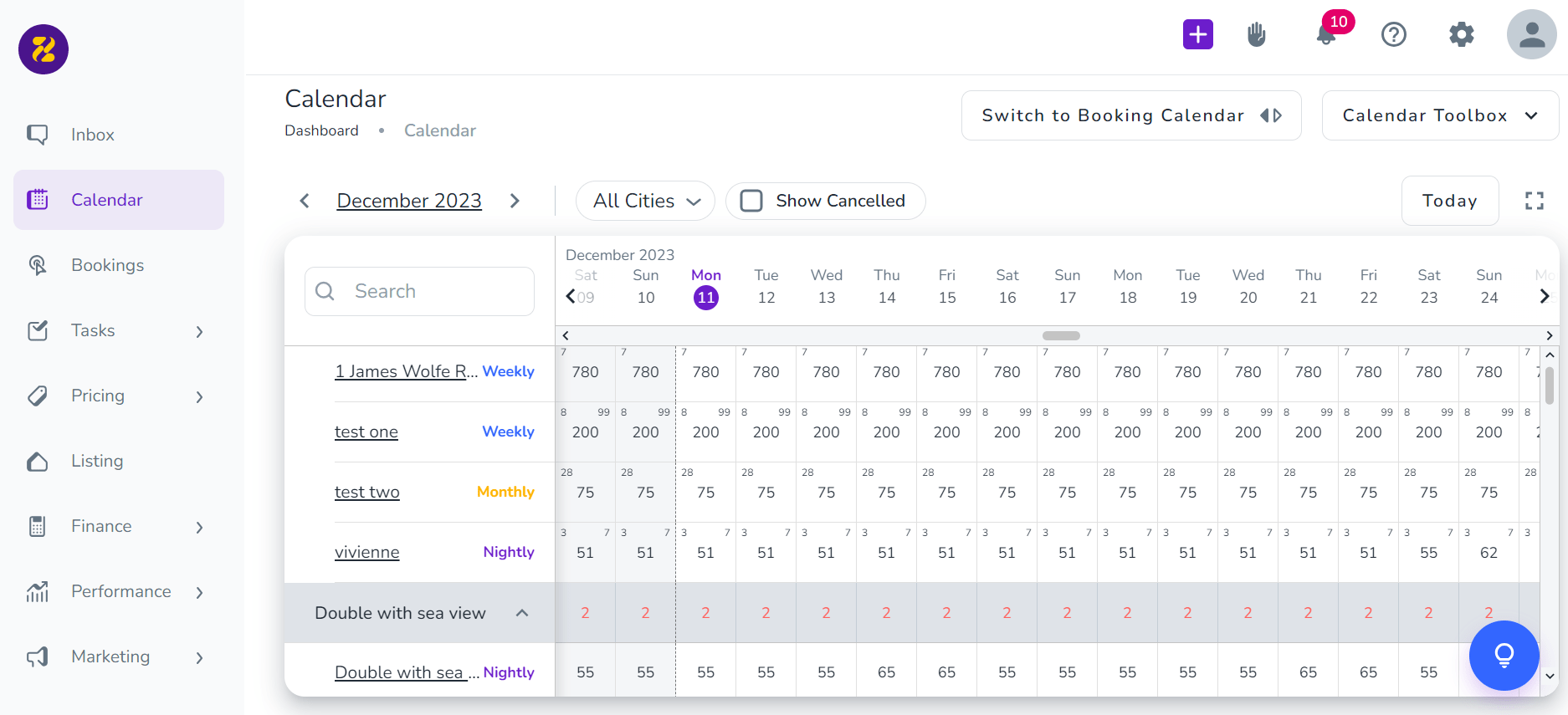This screenshot has height=715, width=1568.
Task: Click the Performance chart icon
Action: pyautogui.click(x=38, y=591)
